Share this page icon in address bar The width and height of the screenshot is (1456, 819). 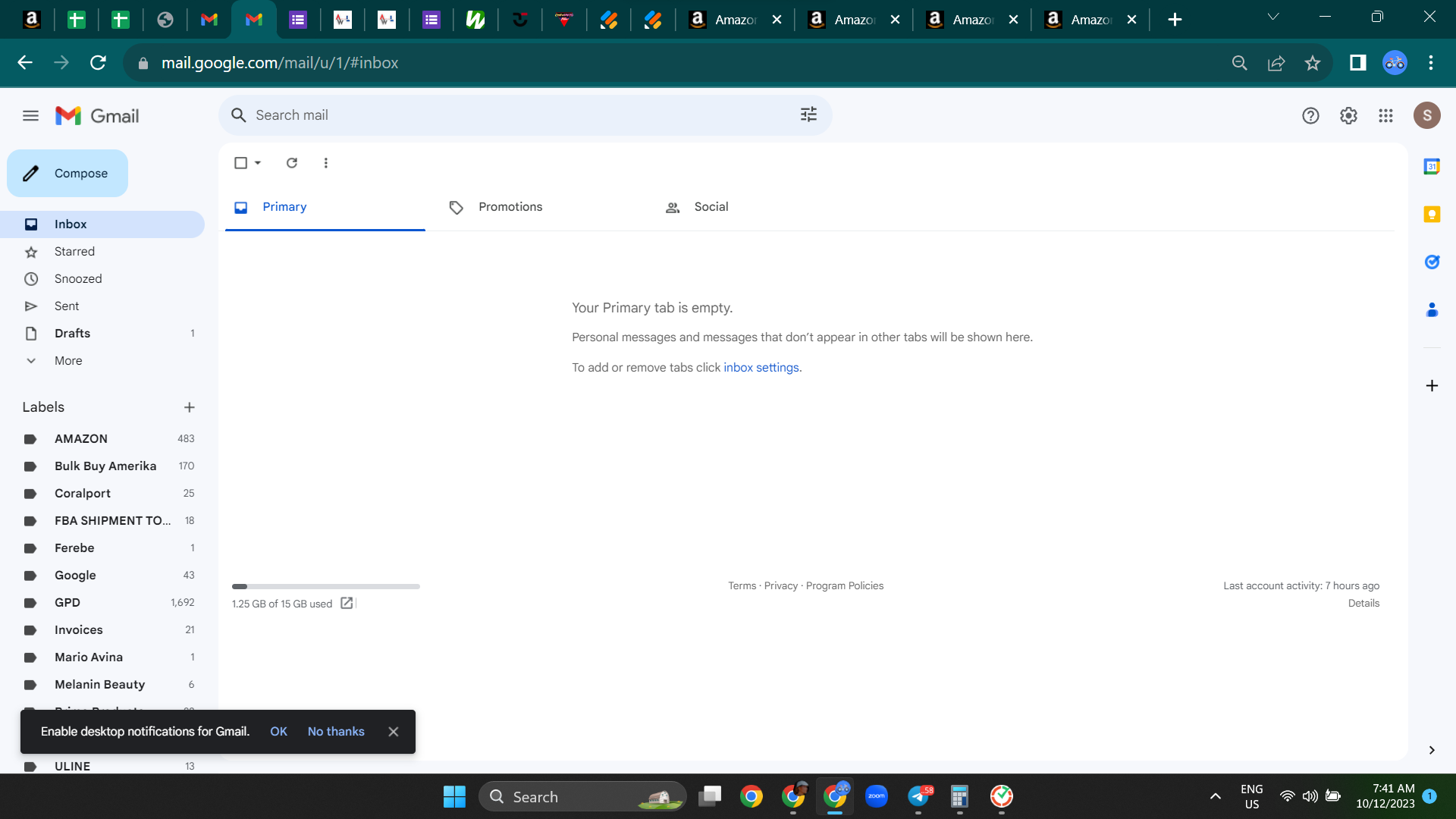[1276, 63]
